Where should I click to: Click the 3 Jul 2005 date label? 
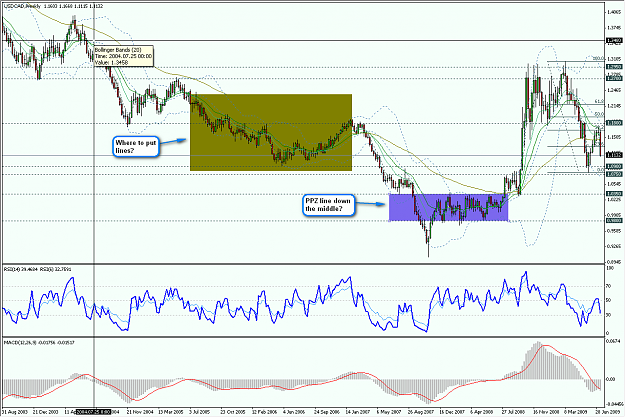click(201, 411)
